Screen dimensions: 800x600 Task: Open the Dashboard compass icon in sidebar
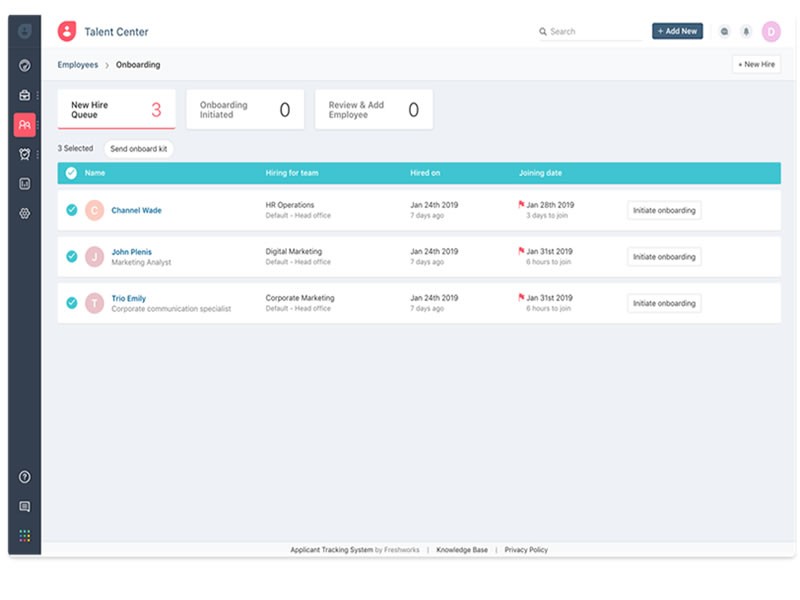[23, 63]
